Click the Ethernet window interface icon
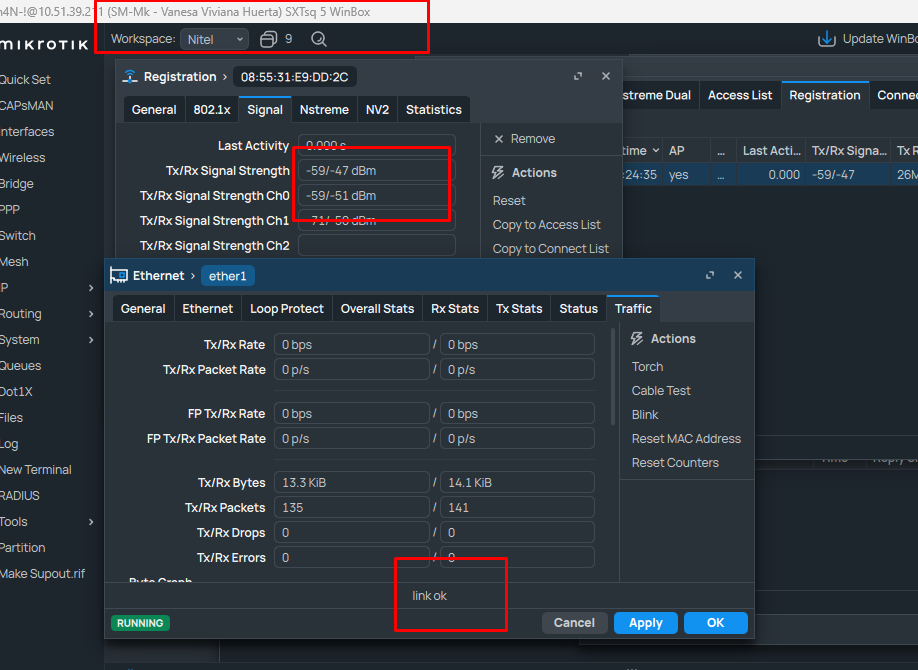 pos(119,275)
